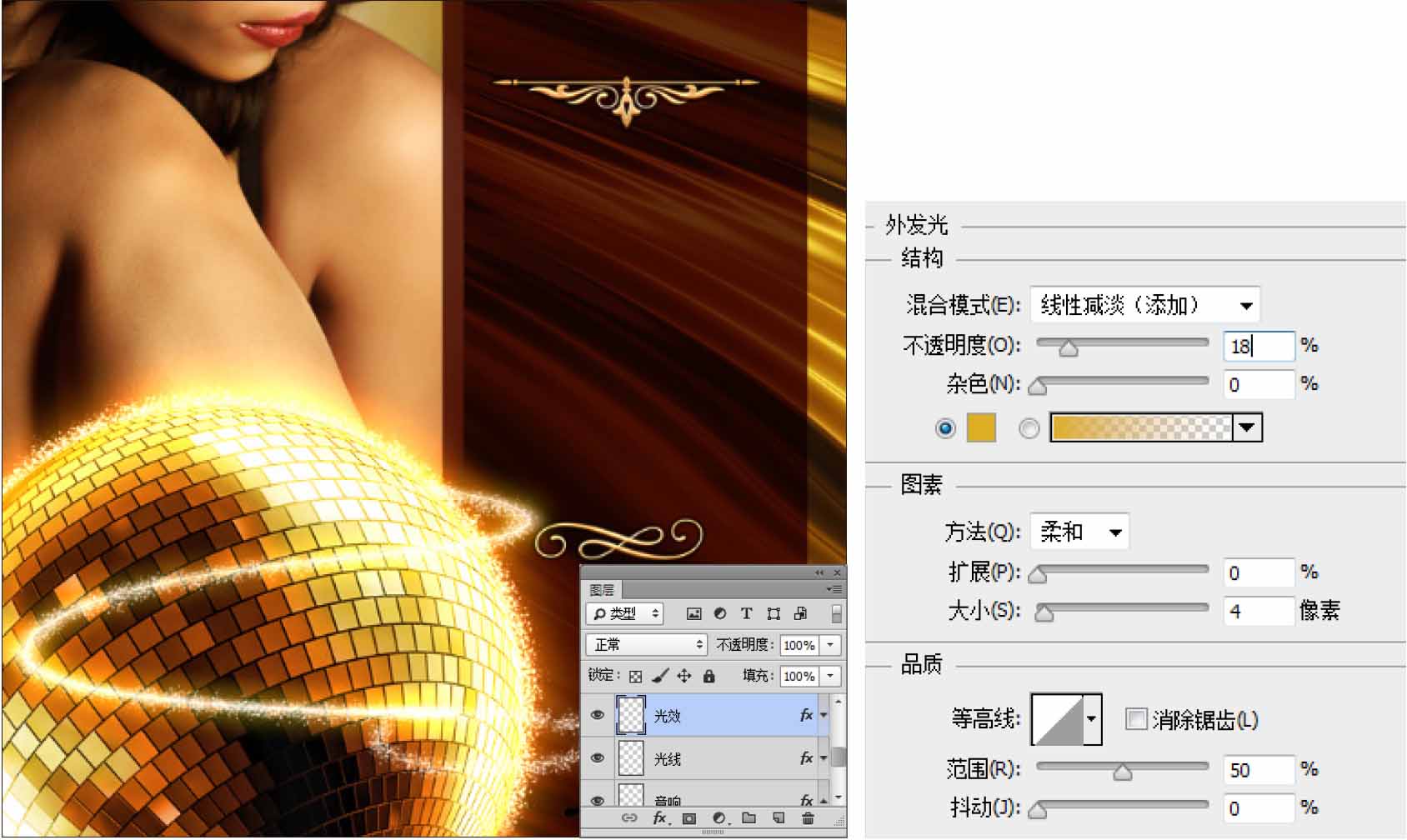Screen dimensions: 1407x840
Task: Click the outer glow color swatch
Action: click(981, 427)
